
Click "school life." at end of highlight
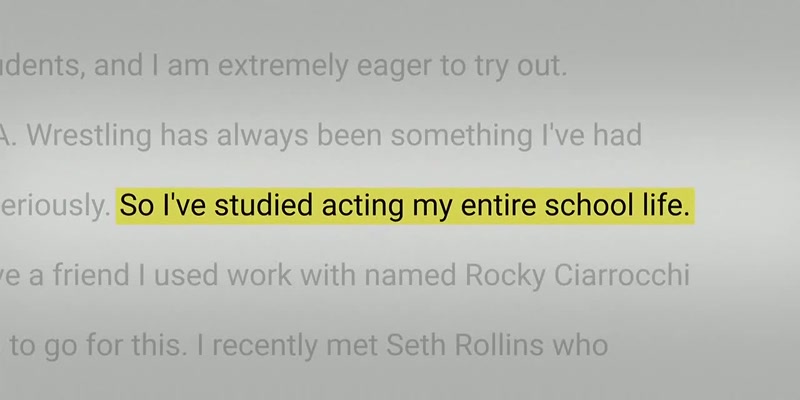tap(617, 206)
